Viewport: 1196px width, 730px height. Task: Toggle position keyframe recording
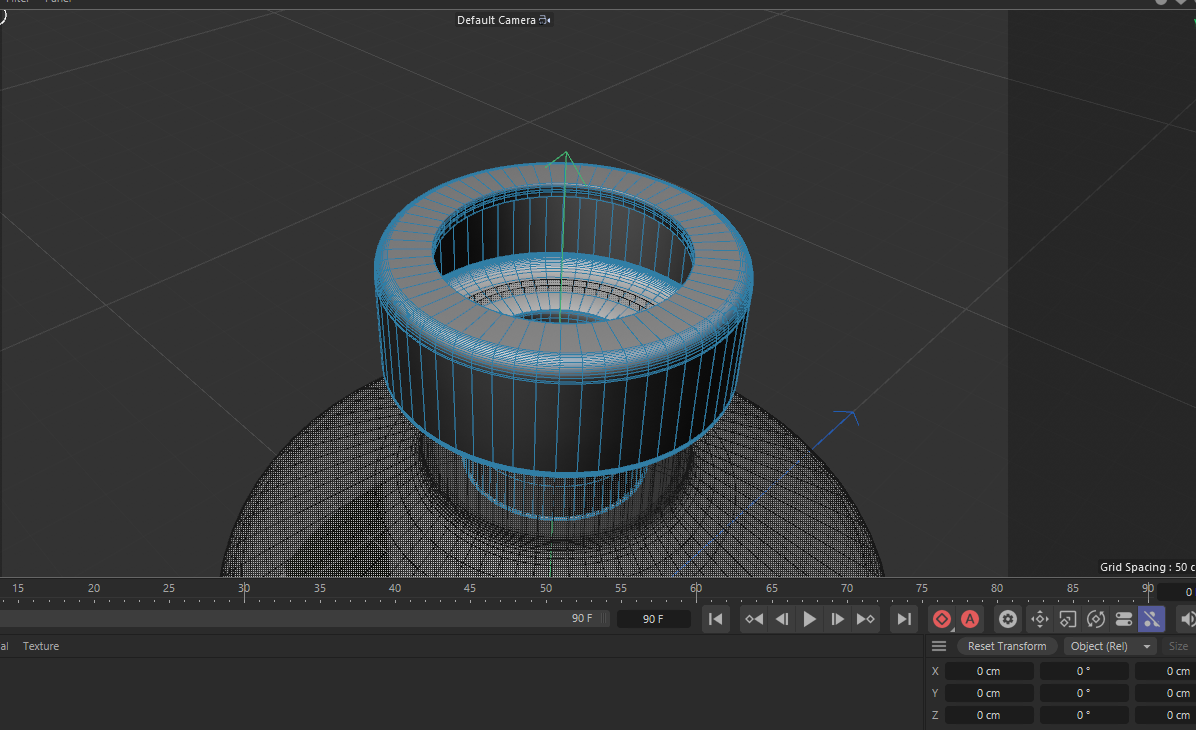click(x=1040, y=619)
